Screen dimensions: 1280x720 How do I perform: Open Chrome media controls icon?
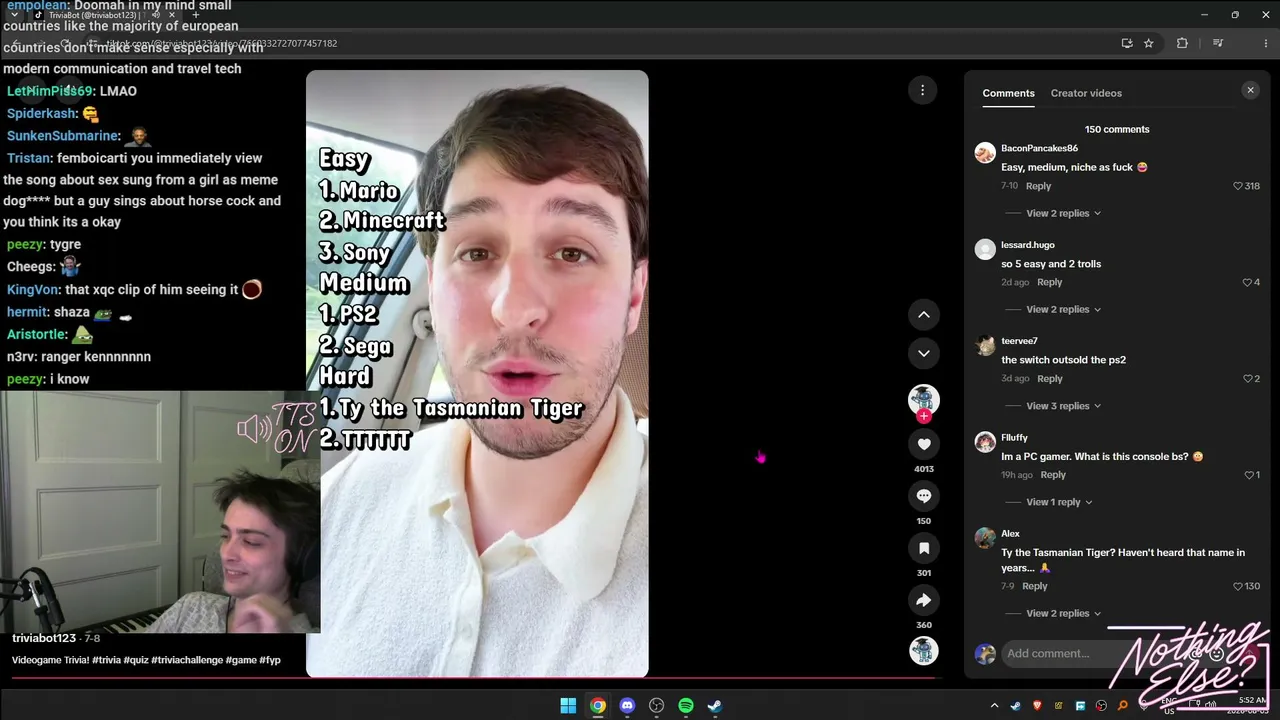pos(1218,43)
